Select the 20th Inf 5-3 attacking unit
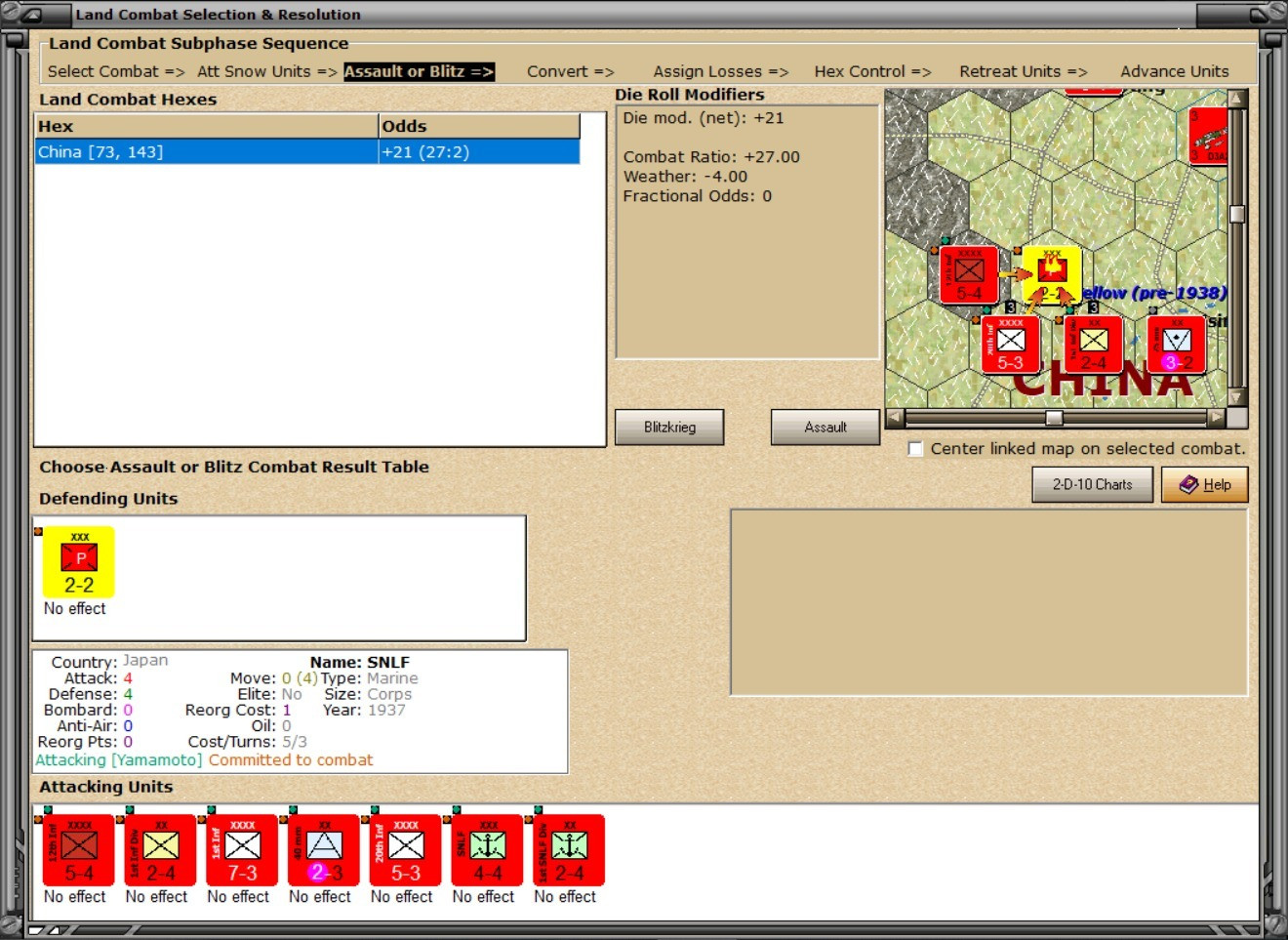This screenshot has width=1288, height=940. [x=406, y=850]
